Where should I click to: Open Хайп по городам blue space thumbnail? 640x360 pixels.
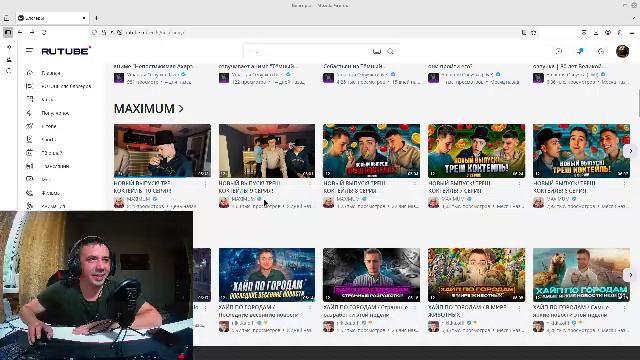point(267,275)
